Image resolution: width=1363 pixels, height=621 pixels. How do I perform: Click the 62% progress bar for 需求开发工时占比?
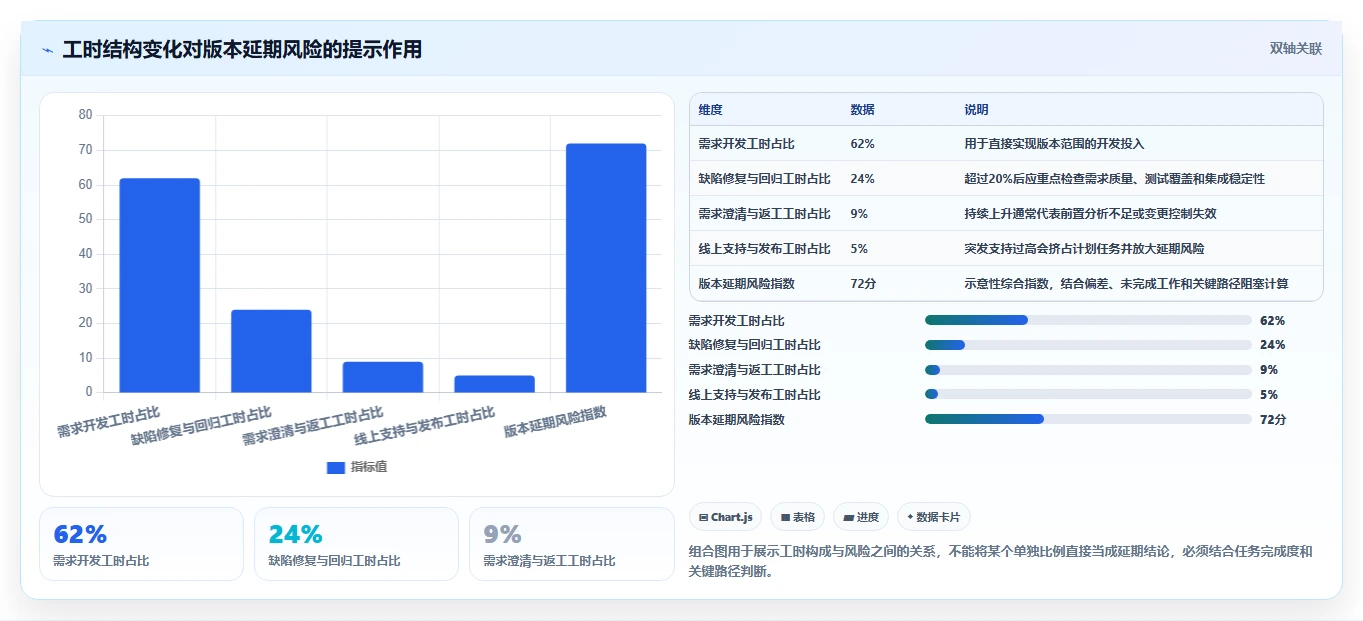click(x=1088, y=320)
